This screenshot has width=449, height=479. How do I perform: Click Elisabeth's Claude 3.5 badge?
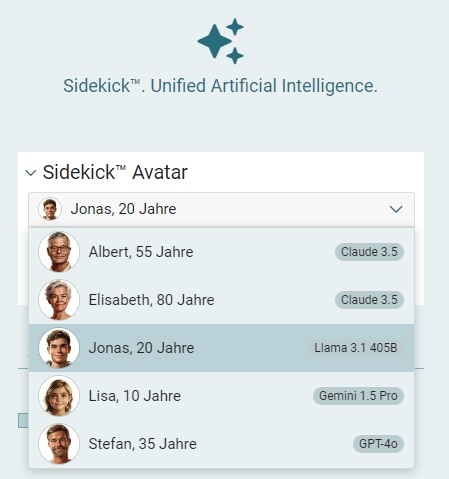[x=369, y=300]
